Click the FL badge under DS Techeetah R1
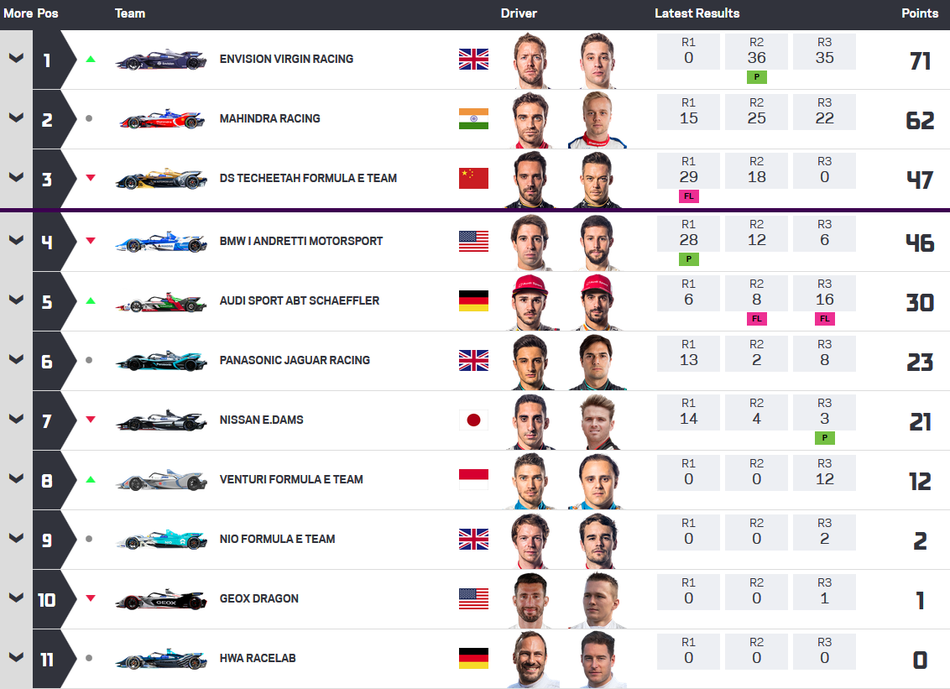The height and width of the screenshot is (689, 950). point(688,197)
